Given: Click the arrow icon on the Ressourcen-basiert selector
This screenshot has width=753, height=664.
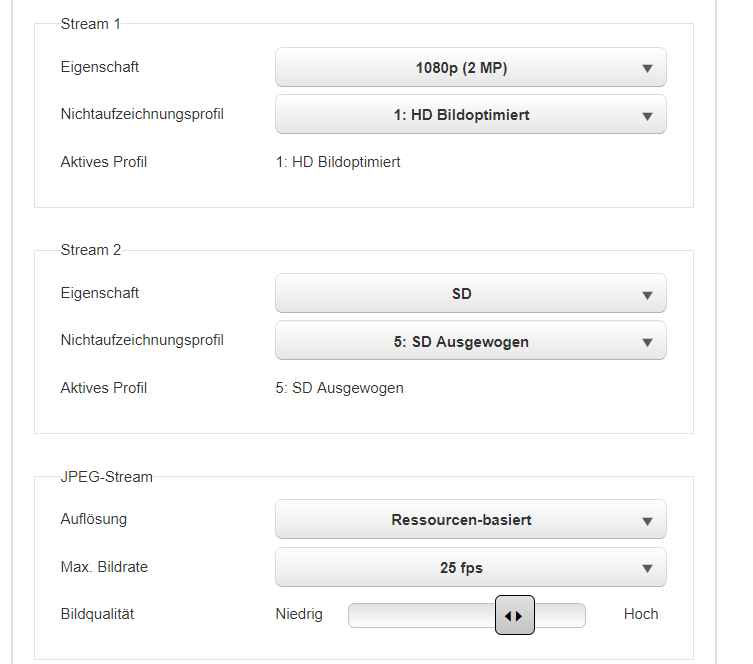Looking at the screenshot, I should [647, 521].
